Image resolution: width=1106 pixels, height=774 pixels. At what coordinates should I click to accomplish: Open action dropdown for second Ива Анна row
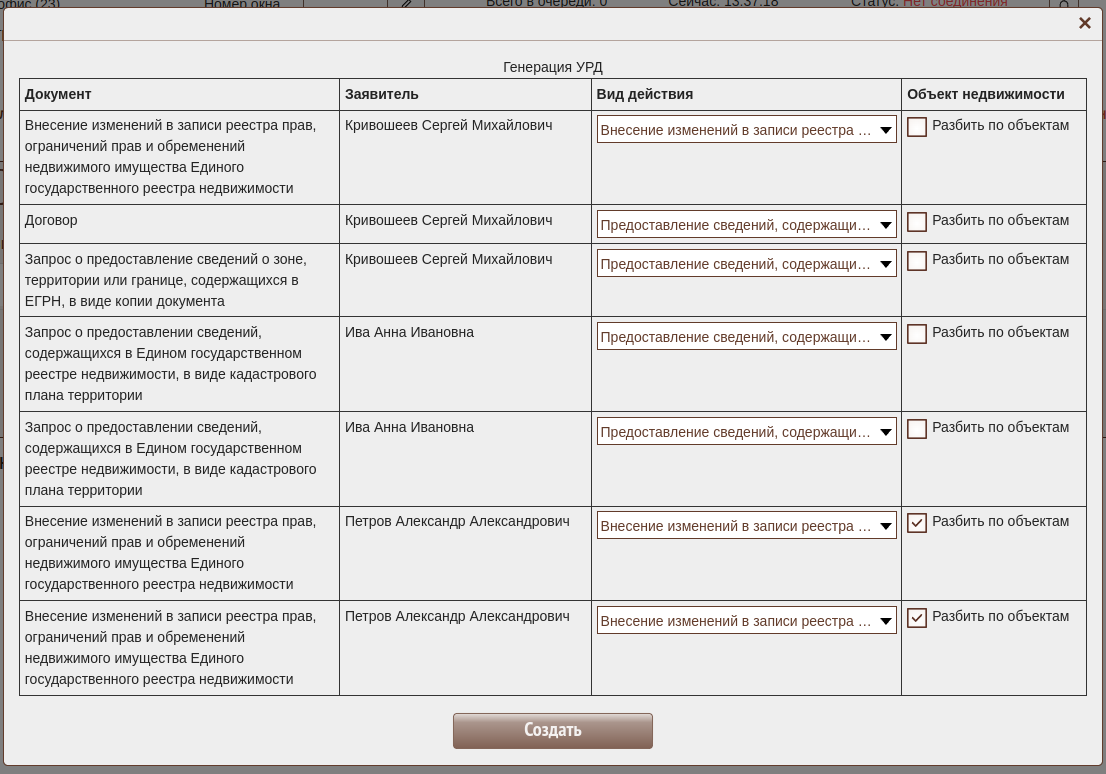click(x=746, y=432)
